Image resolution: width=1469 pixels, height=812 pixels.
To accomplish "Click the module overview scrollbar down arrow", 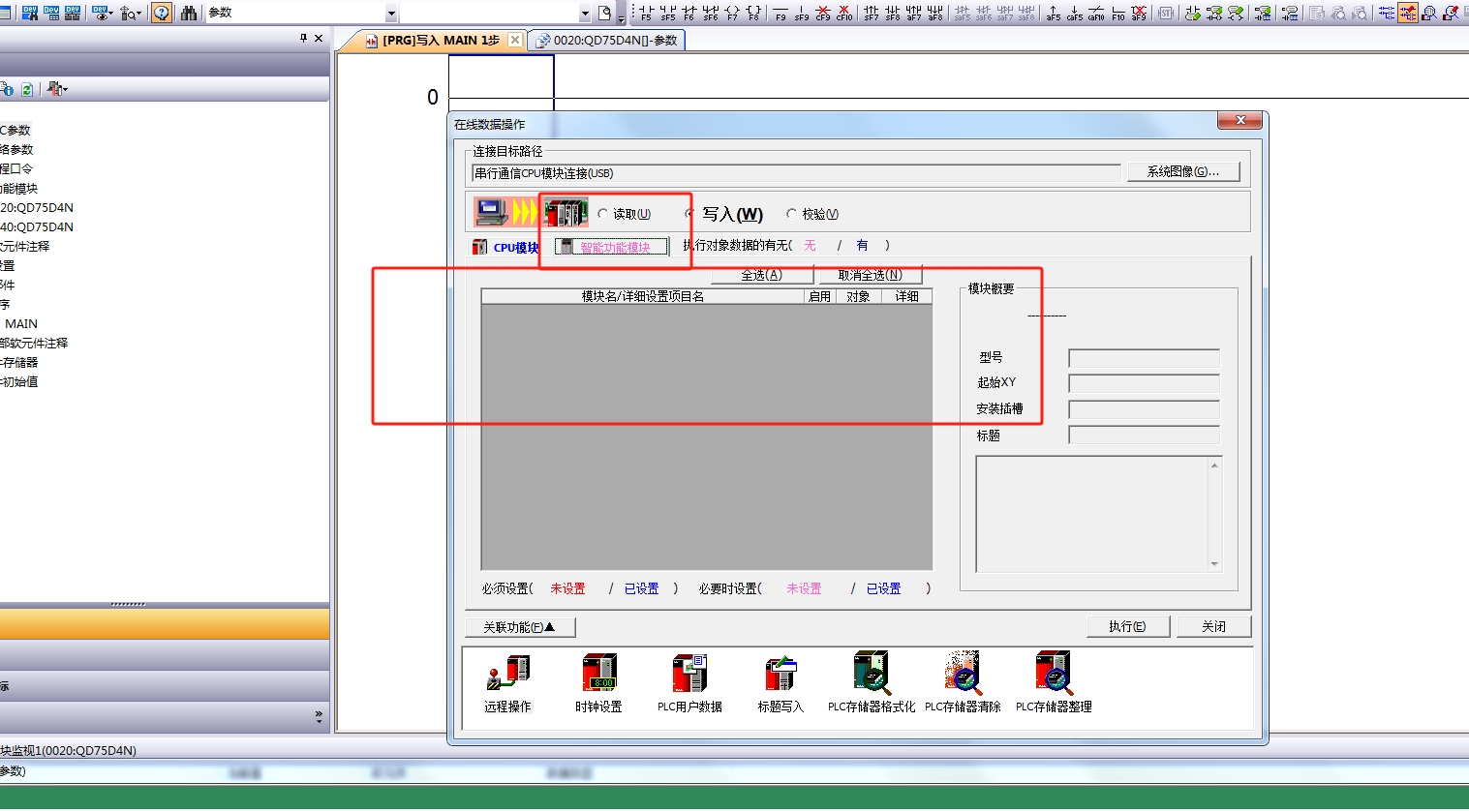I will 1214,564.
